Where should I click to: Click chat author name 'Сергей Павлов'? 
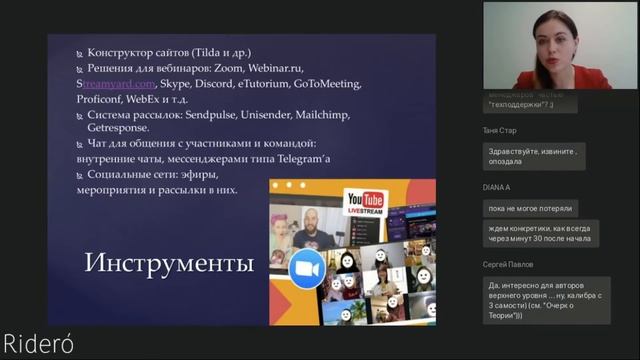(508, 264)
